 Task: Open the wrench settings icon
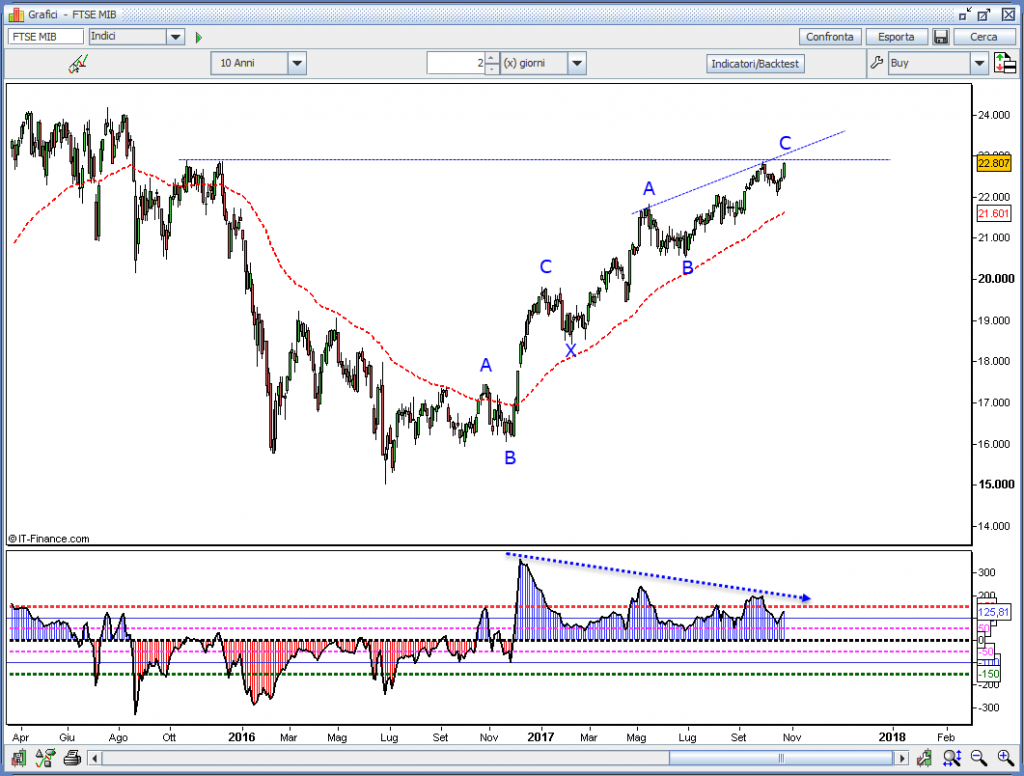click(876, 63)
